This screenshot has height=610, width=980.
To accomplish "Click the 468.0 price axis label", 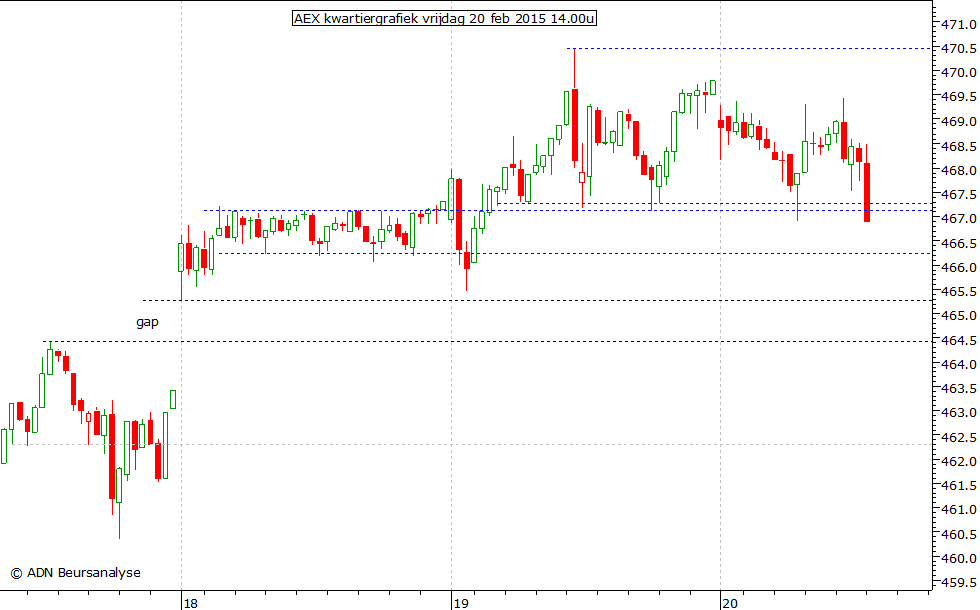I will (959, 170).
